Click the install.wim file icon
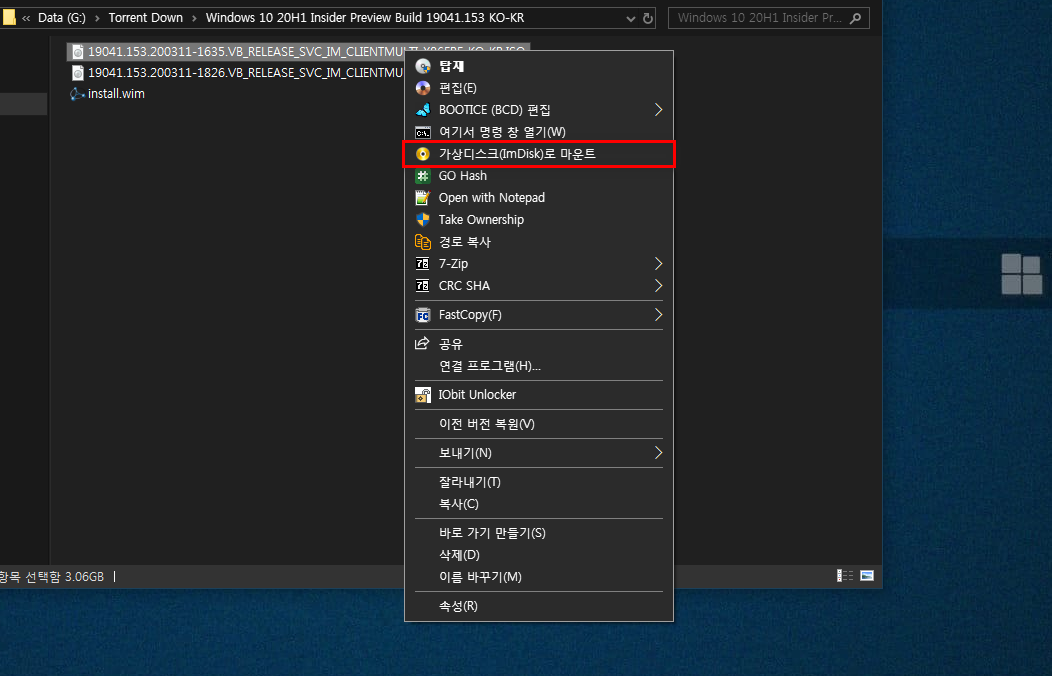This screenshot has height=676, width=1052. click(77, 94)
